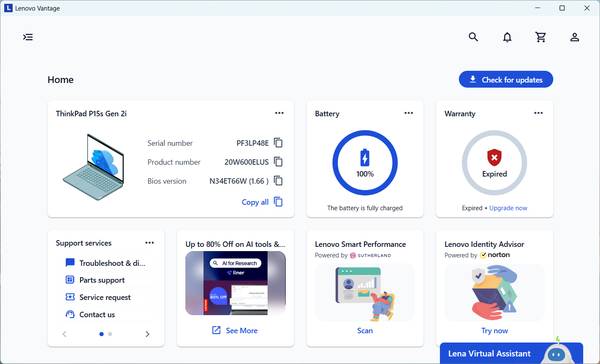Click Scan under Lenovo Smart Performance
Viewport: 600px width, 364px height.
coord(365,331)
